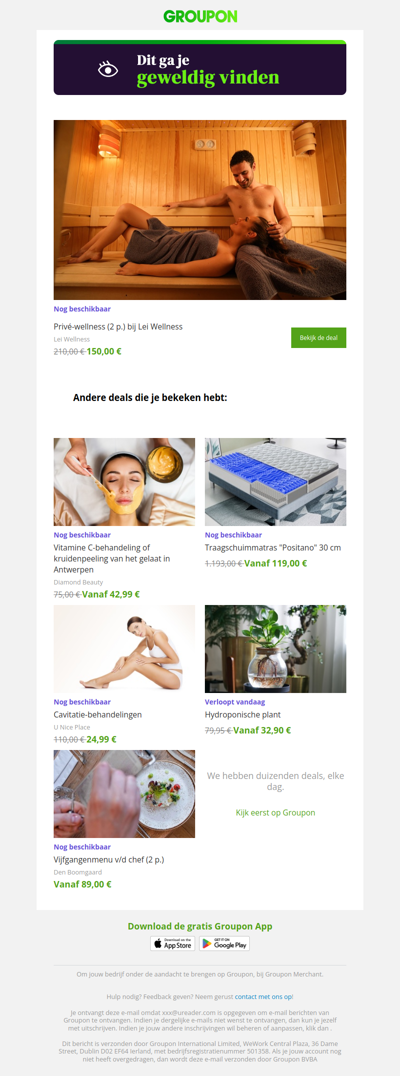Image resolution: width=400 pixels, height=1076 pixels.
Task: Click the 'contact met ons op' link
Action: coord(263,996)
